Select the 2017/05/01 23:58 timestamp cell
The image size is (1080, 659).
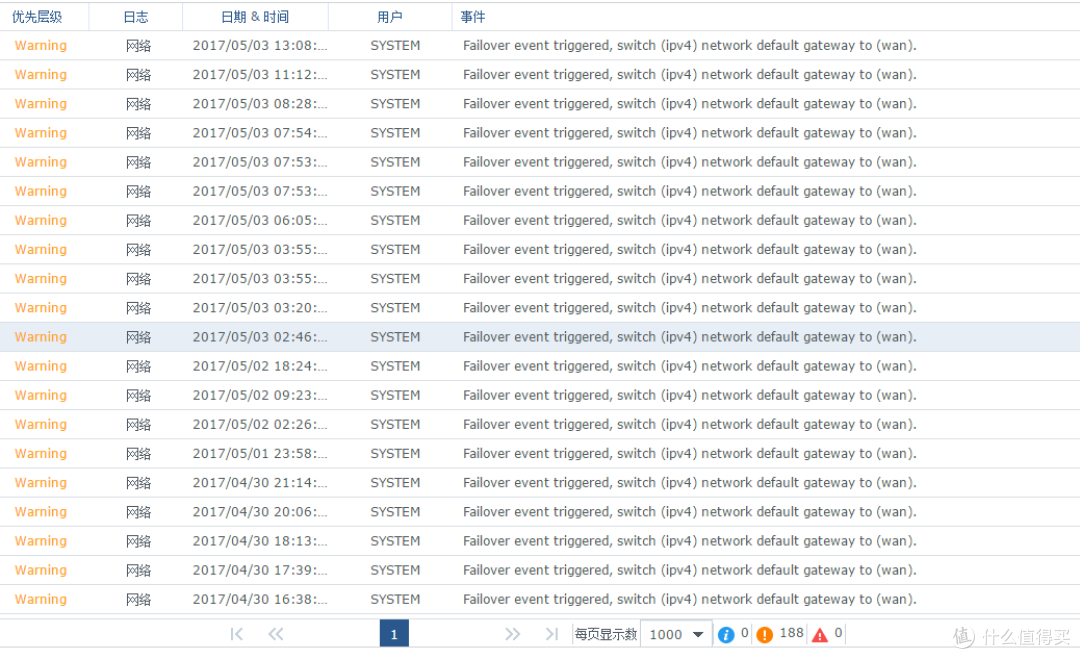click(x=260, y=454)
